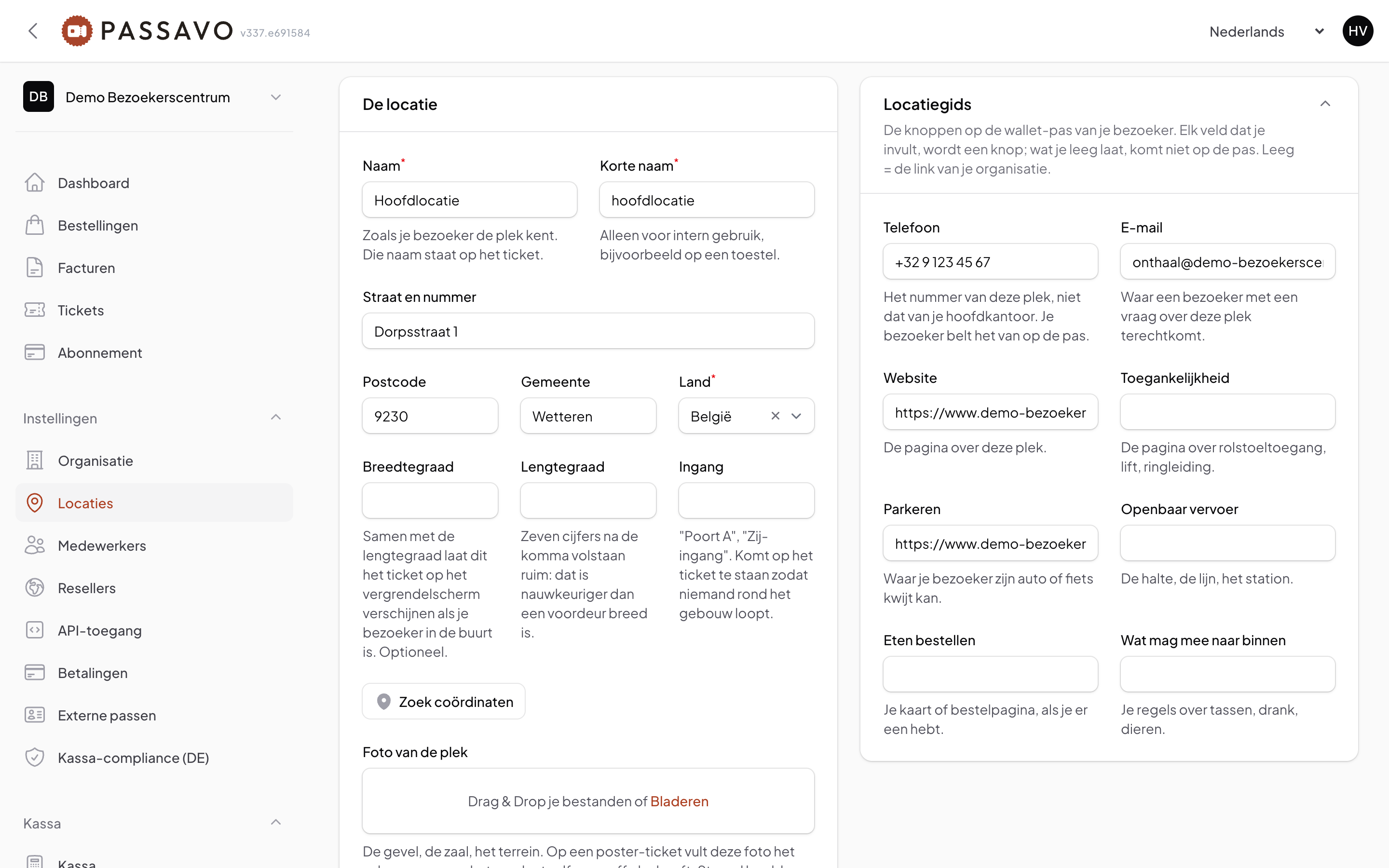The height and width of the screenshot is (868, 1389).
Task: Open Resellers page
Action: coord(154,588)
